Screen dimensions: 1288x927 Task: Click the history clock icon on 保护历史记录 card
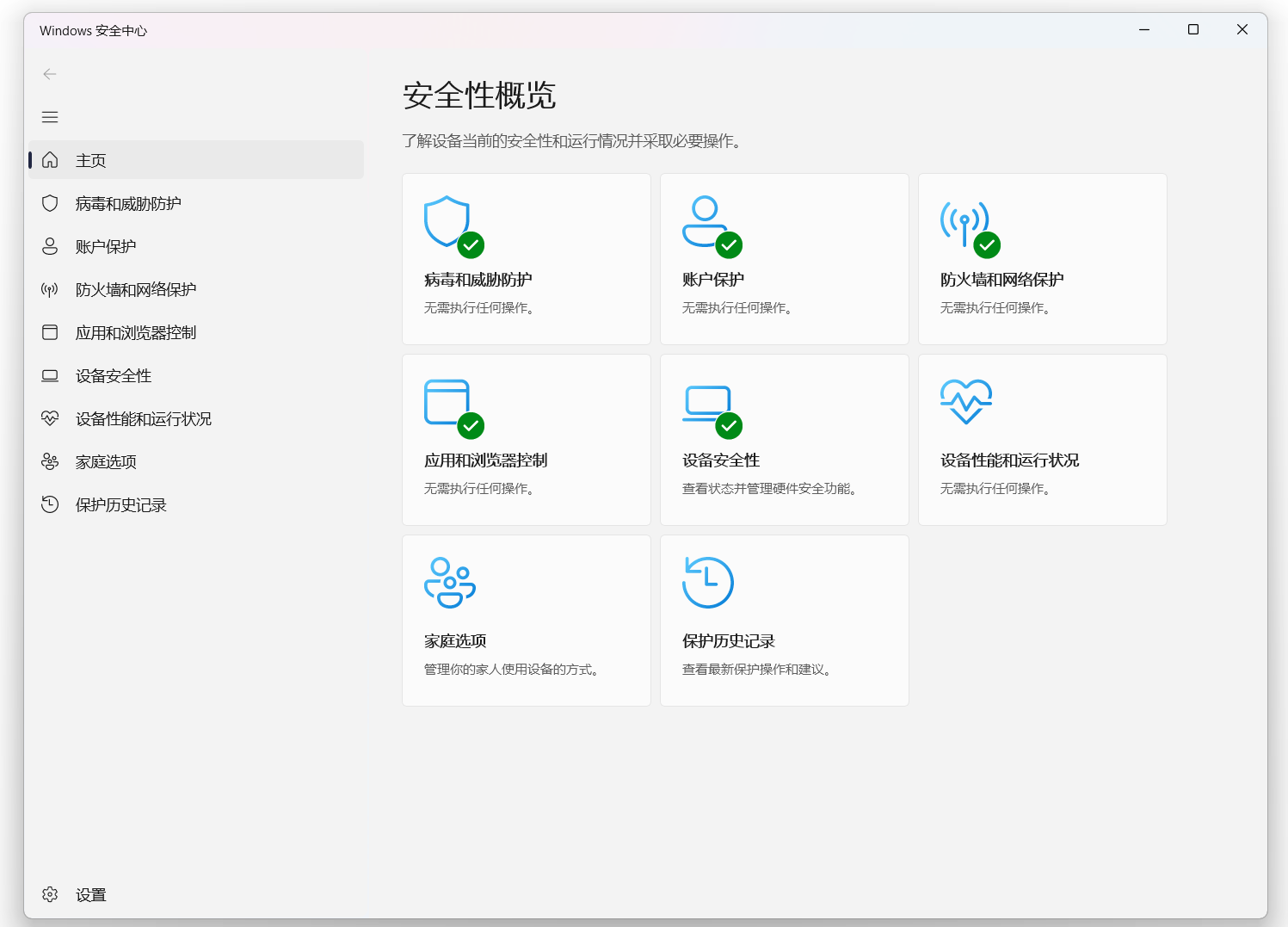tap(707, 583)
